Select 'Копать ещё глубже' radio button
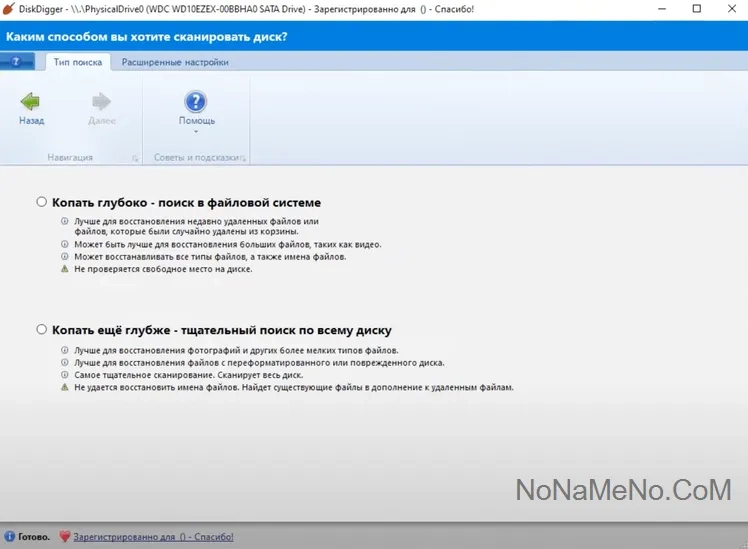The height and width of the screenshot is (549, 748). coord(41,329)
